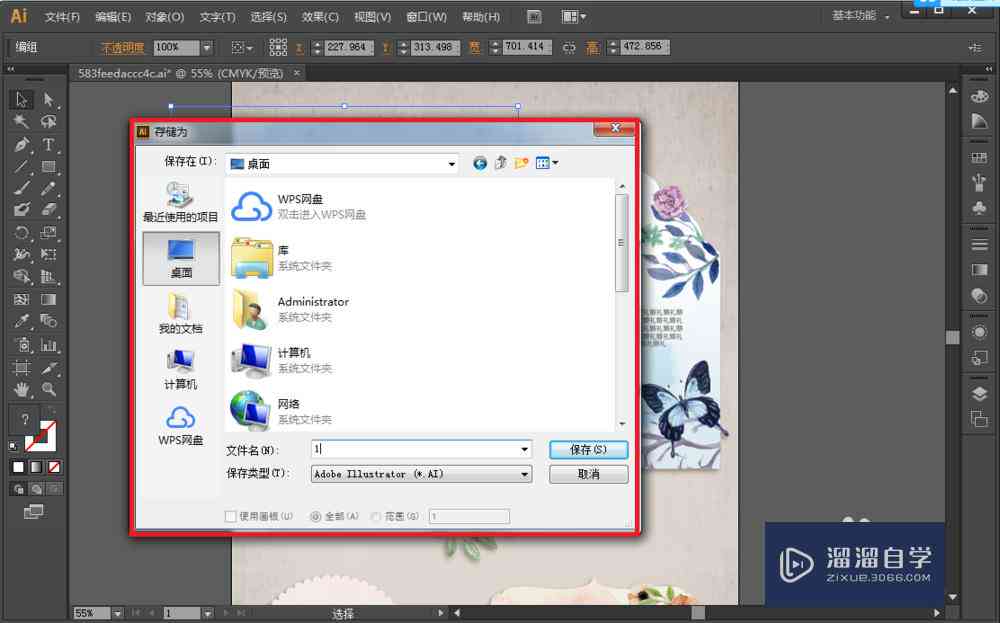The width and height of the screenshot is (1000, 623).
Task: Select the Zoom tool
Action: click(48, 389)
